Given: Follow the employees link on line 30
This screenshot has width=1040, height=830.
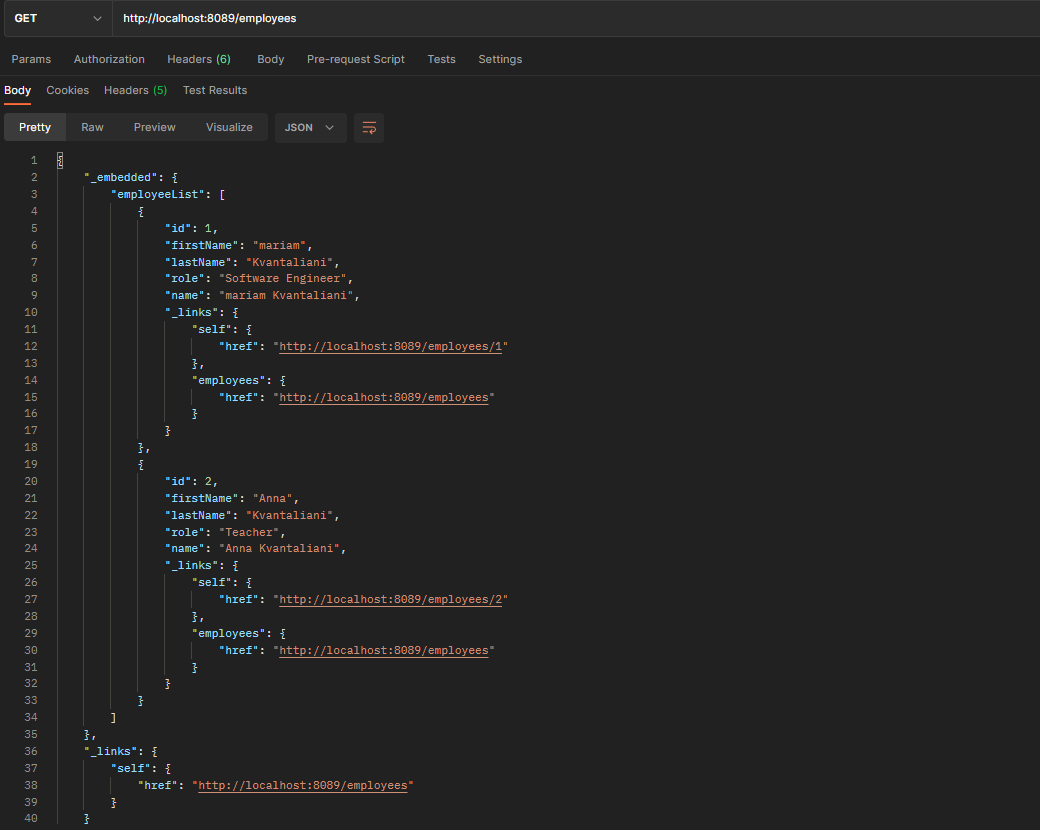Looking at the screenshot, I should point(384,650).
